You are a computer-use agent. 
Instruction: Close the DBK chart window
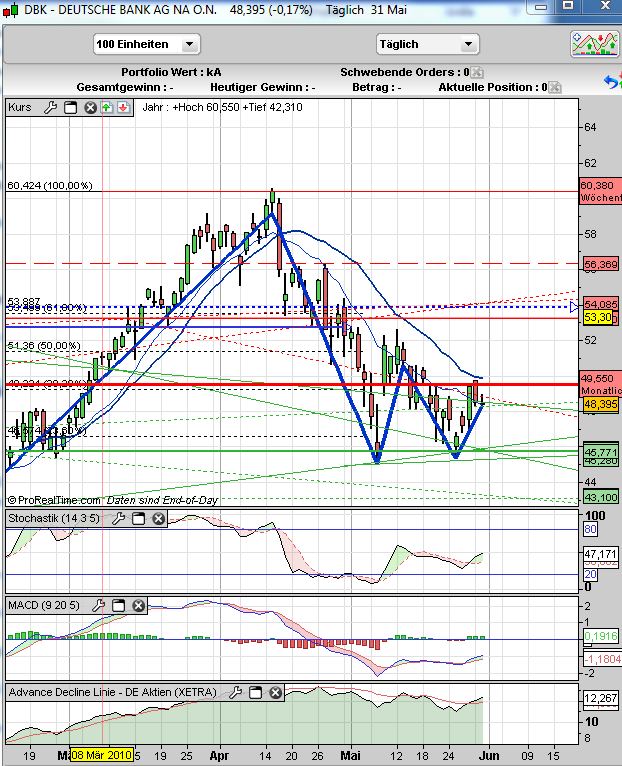(x=605, y=6)
